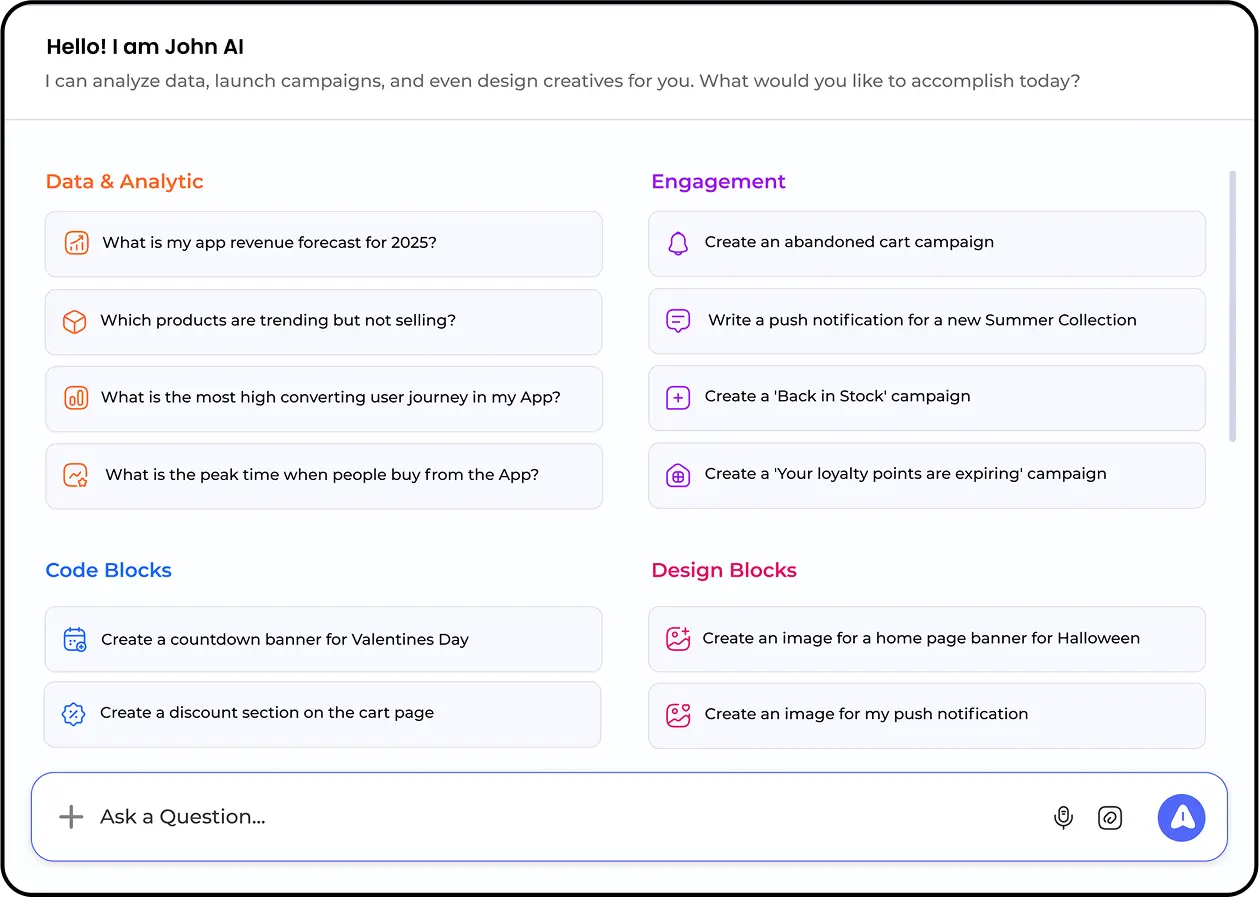Select 'What is my app revenue forecast for 2025?'
Image resolution: width=1259 pixels, height=897 pixels.
click(269, 243)
